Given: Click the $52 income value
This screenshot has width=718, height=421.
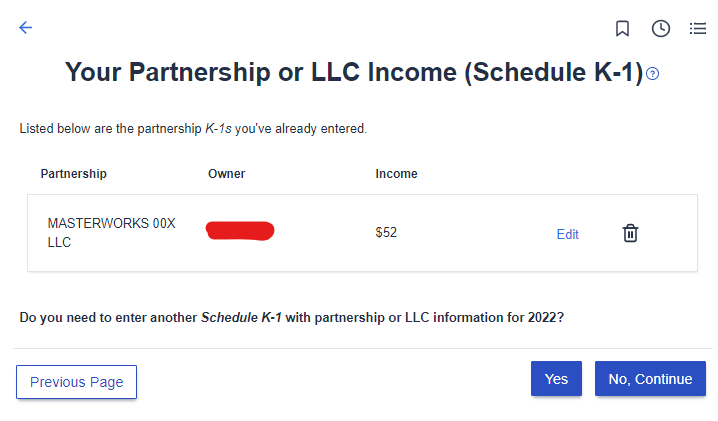Looking at the screenshot, I should pos(386,233).
